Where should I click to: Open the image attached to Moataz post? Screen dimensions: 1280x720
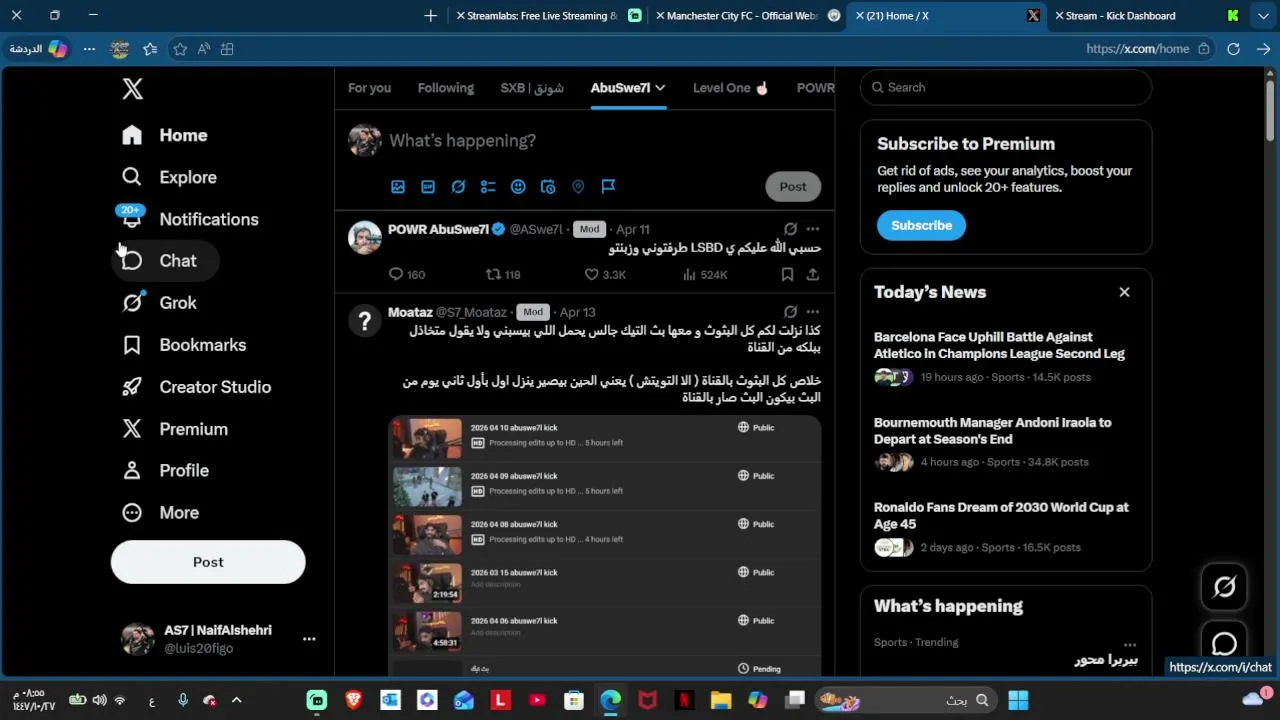(x=604, y=545)
